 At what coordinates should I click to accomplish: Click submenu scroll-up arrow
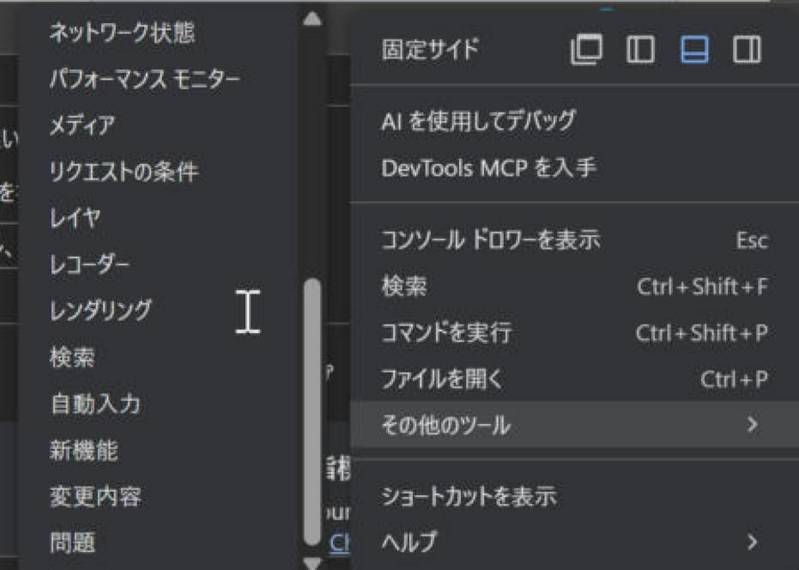(x=312, y=19)
